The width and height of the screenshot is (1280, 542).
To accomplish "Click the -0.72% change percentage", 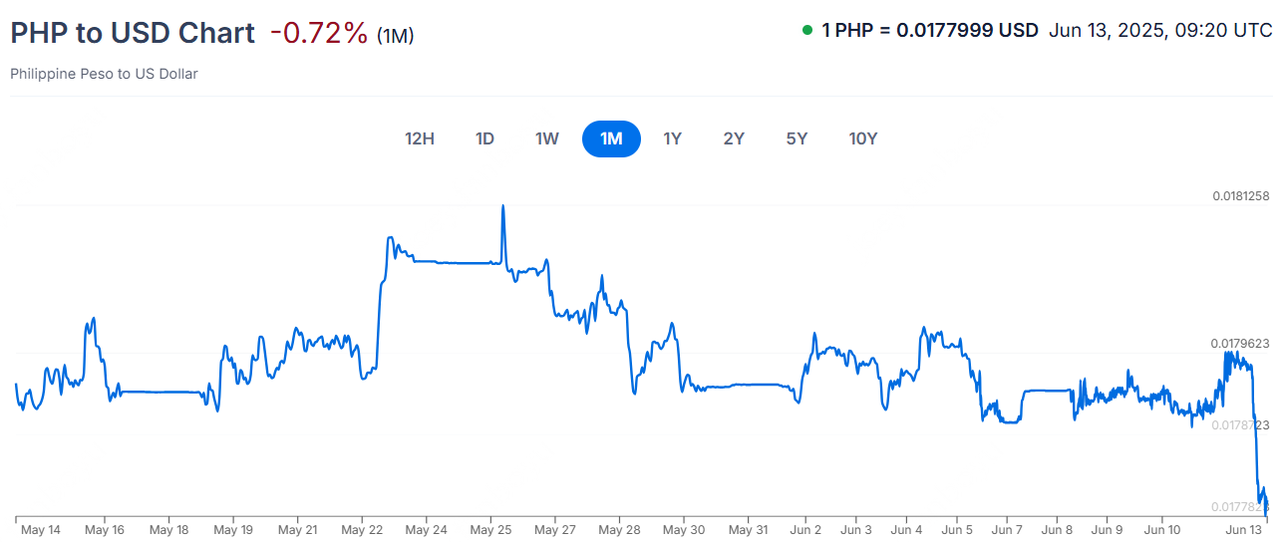I will click(x=319, y=33).
